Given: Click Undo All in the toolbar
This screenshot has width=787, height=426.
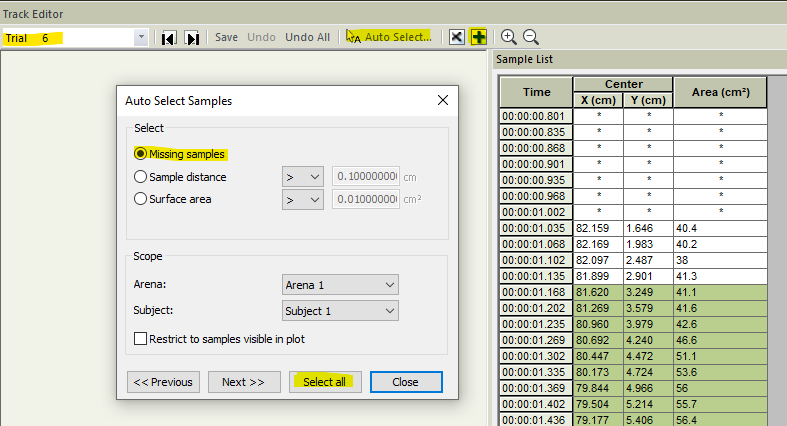Looking at the screenshot, I should pos(307,37).
